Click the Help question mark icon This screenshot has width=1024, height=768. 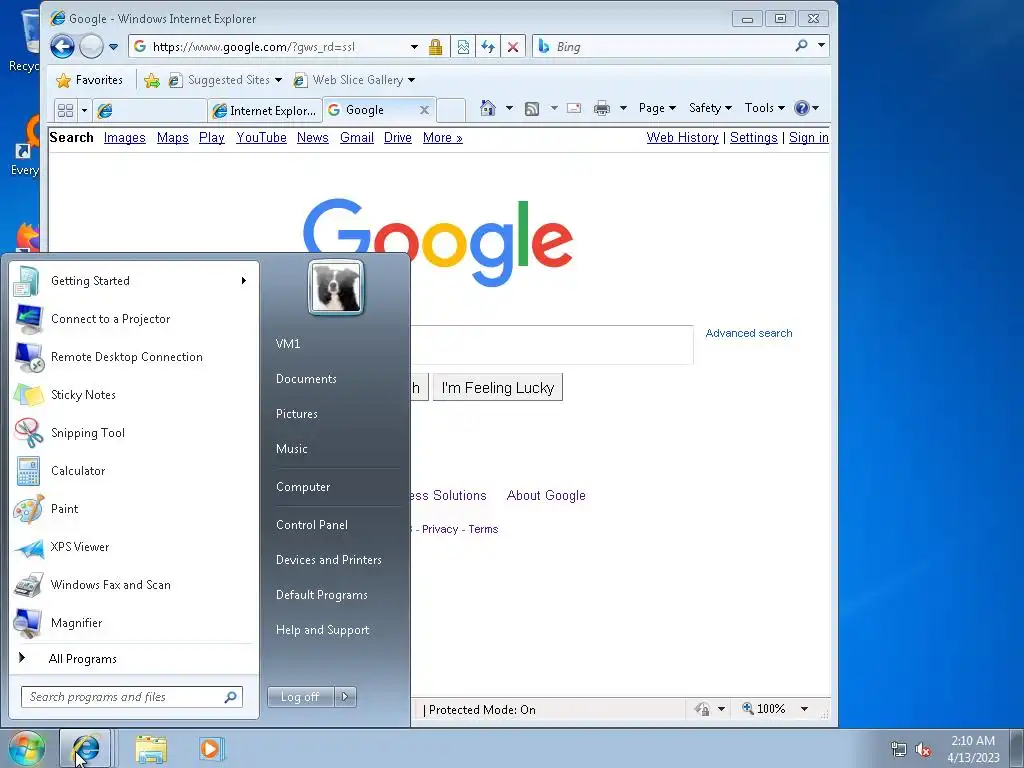802,108
